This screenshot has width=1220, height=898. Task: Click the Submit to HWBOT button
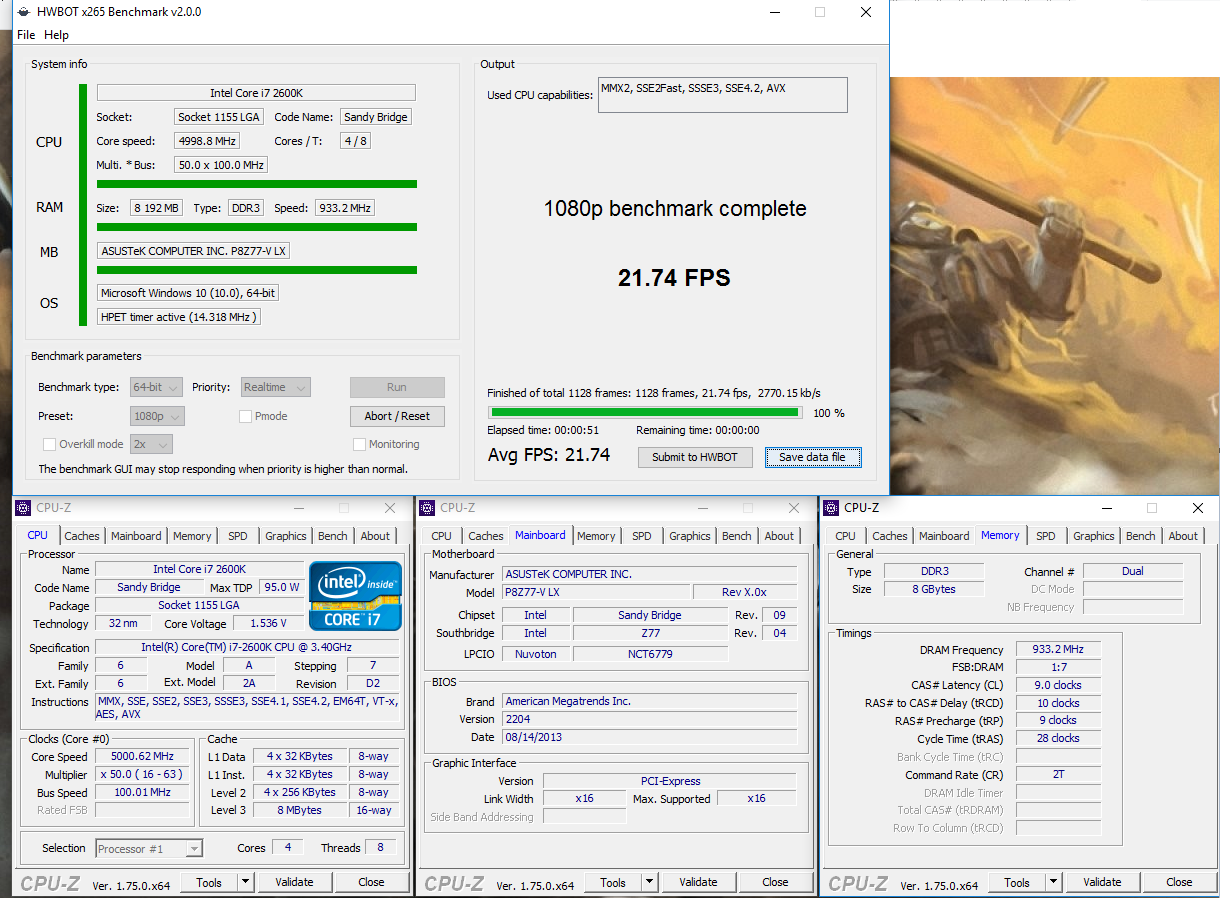(x=695, y=457)
